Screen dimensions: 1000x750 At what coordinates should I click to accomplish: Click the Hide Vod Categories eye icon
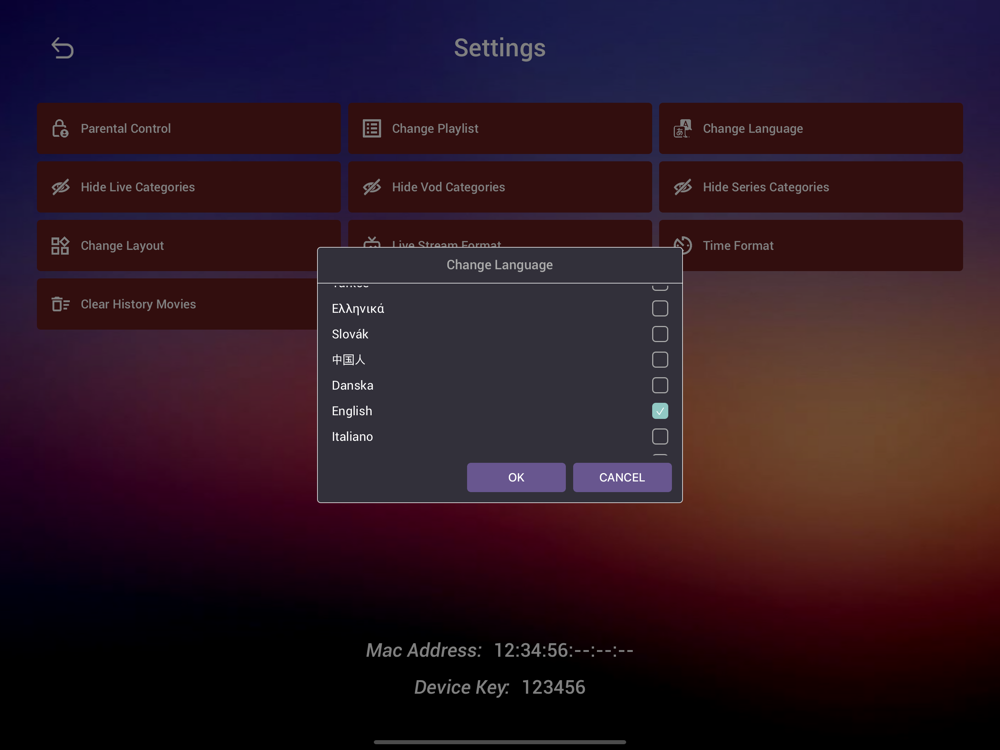[x=372, y=188]
